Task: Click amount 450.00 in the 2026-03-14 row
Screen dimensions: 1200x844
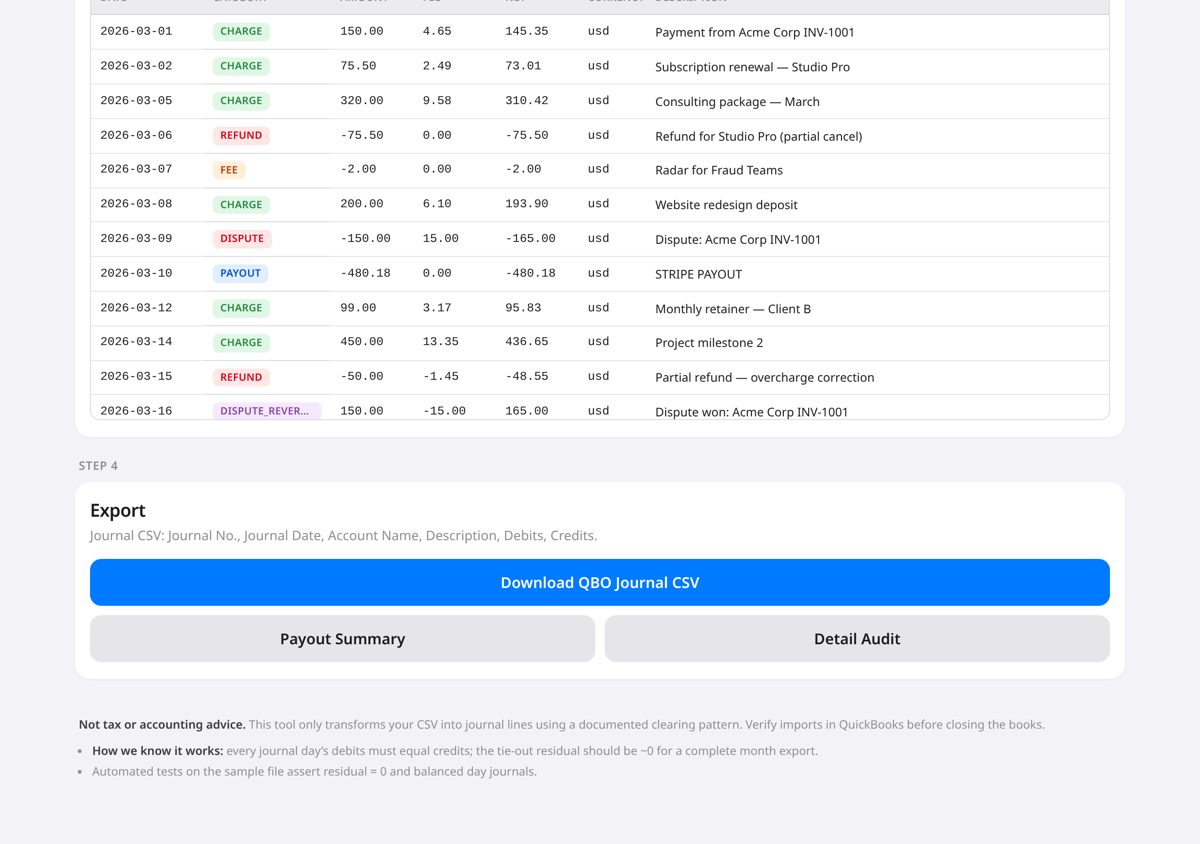Action: [x=362, y=342]
